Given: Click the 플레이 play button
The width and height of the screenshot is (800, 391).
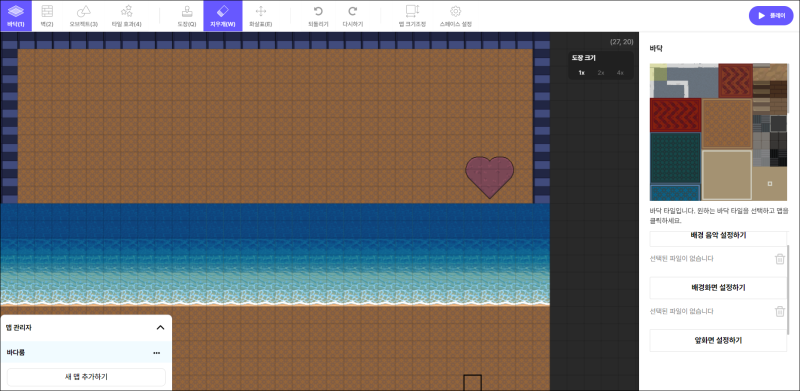Looking at the screenshot, I should [x=771, y=16].
